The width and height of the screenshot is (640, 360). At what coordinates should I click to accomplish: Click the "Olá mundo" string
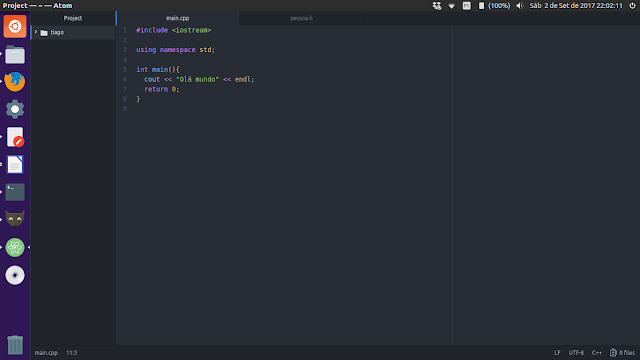(198, 79)
